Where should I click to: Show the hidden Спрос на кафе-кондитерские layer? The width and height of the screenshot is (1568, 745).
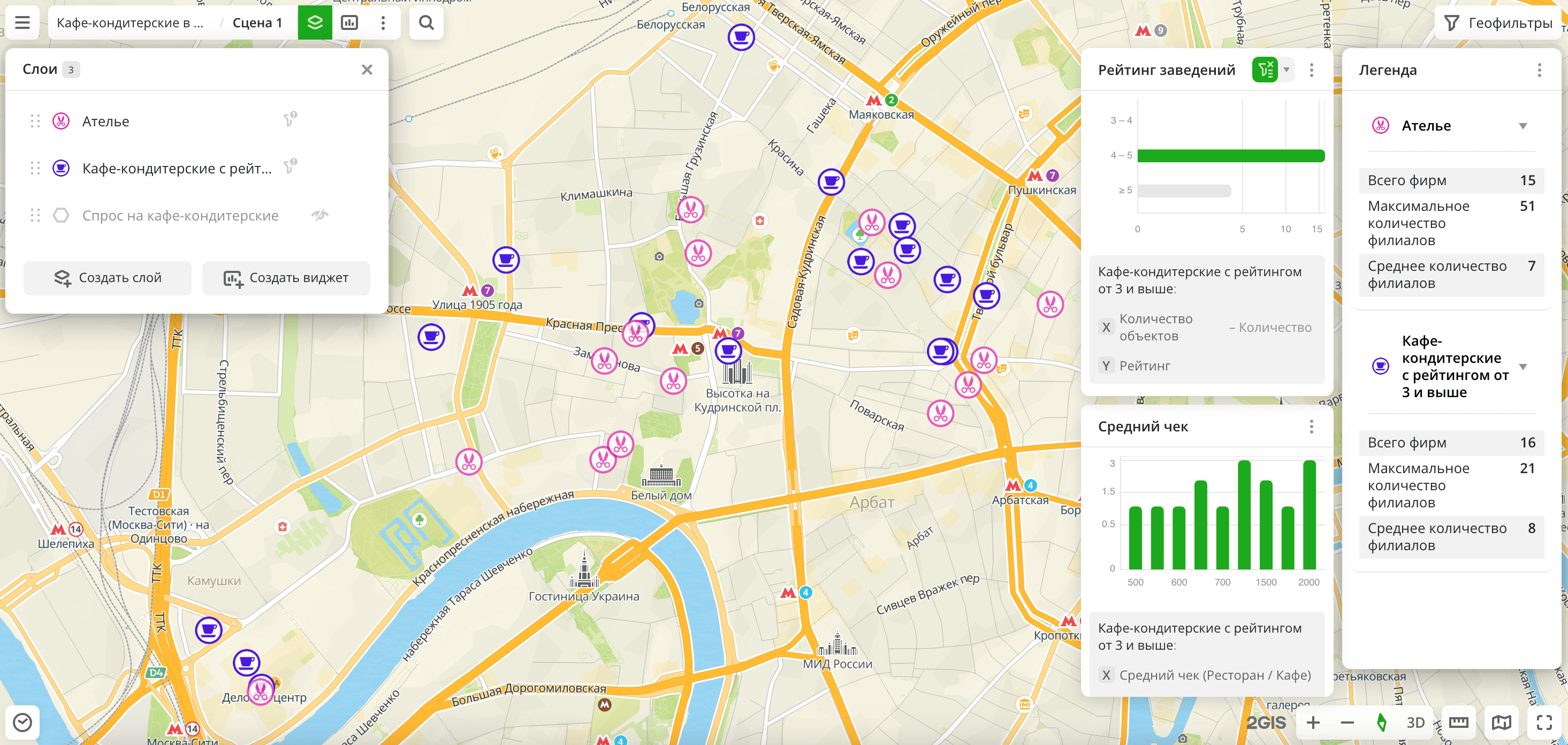(x=319, y=215)
